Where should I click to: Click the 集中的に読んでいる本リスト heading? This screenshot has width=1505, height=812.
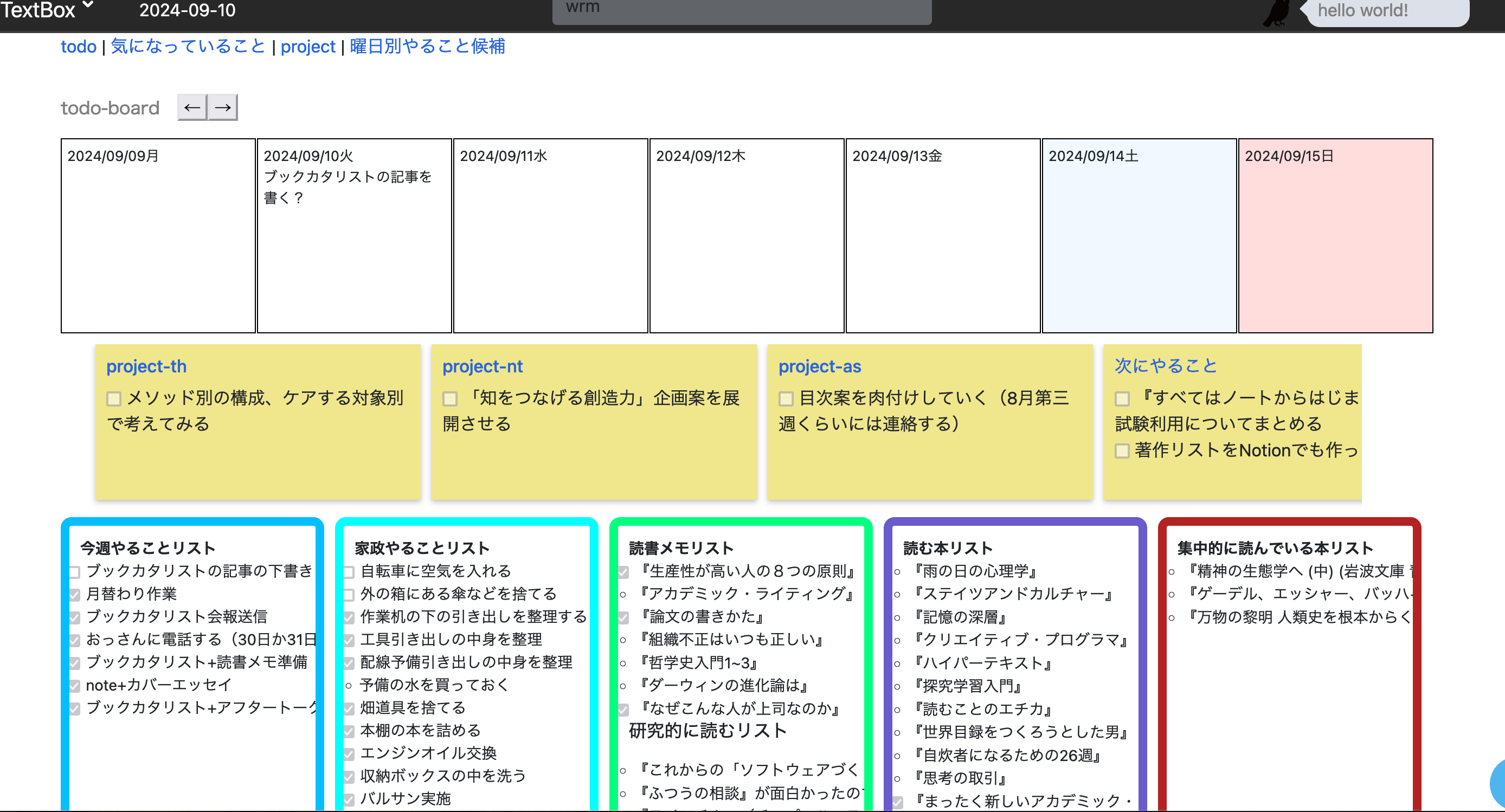point(1275,548)
